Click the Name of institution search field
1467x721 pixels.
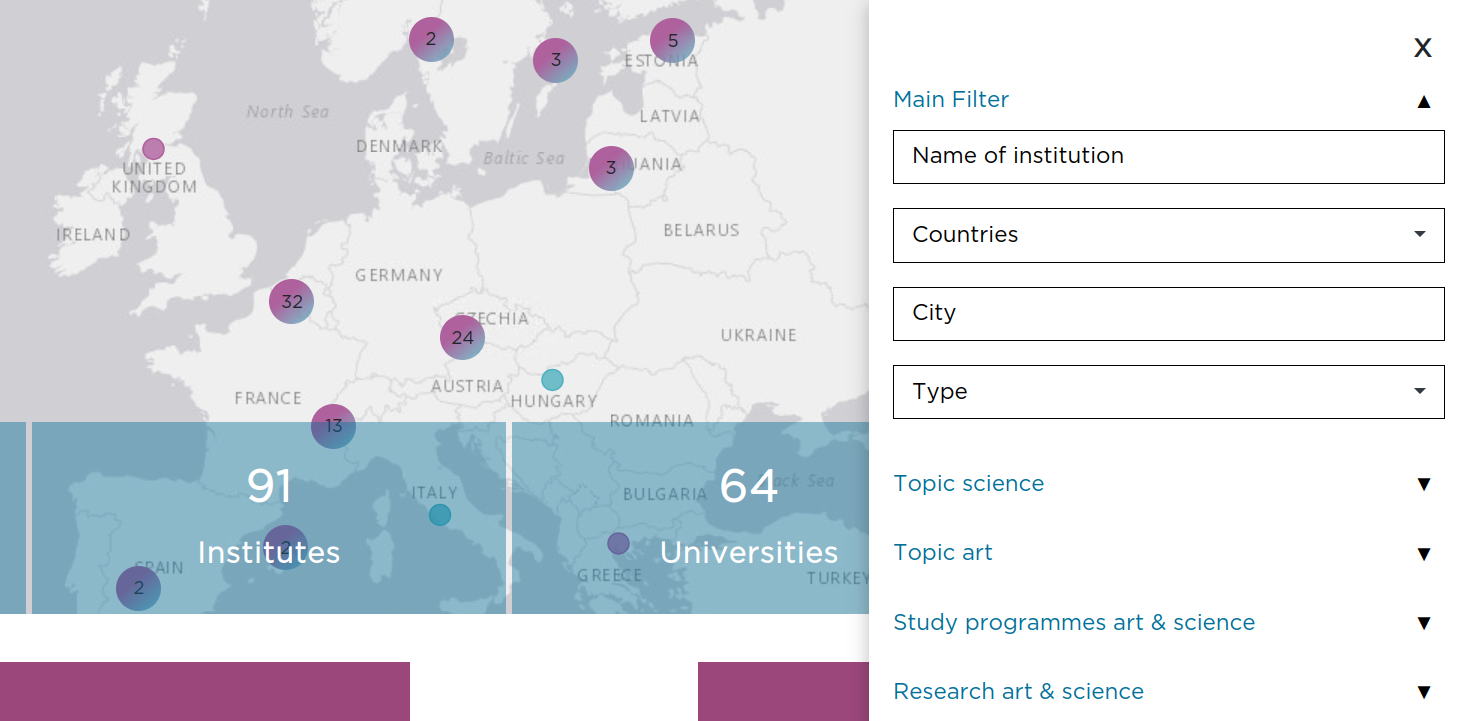point(1168,156)
